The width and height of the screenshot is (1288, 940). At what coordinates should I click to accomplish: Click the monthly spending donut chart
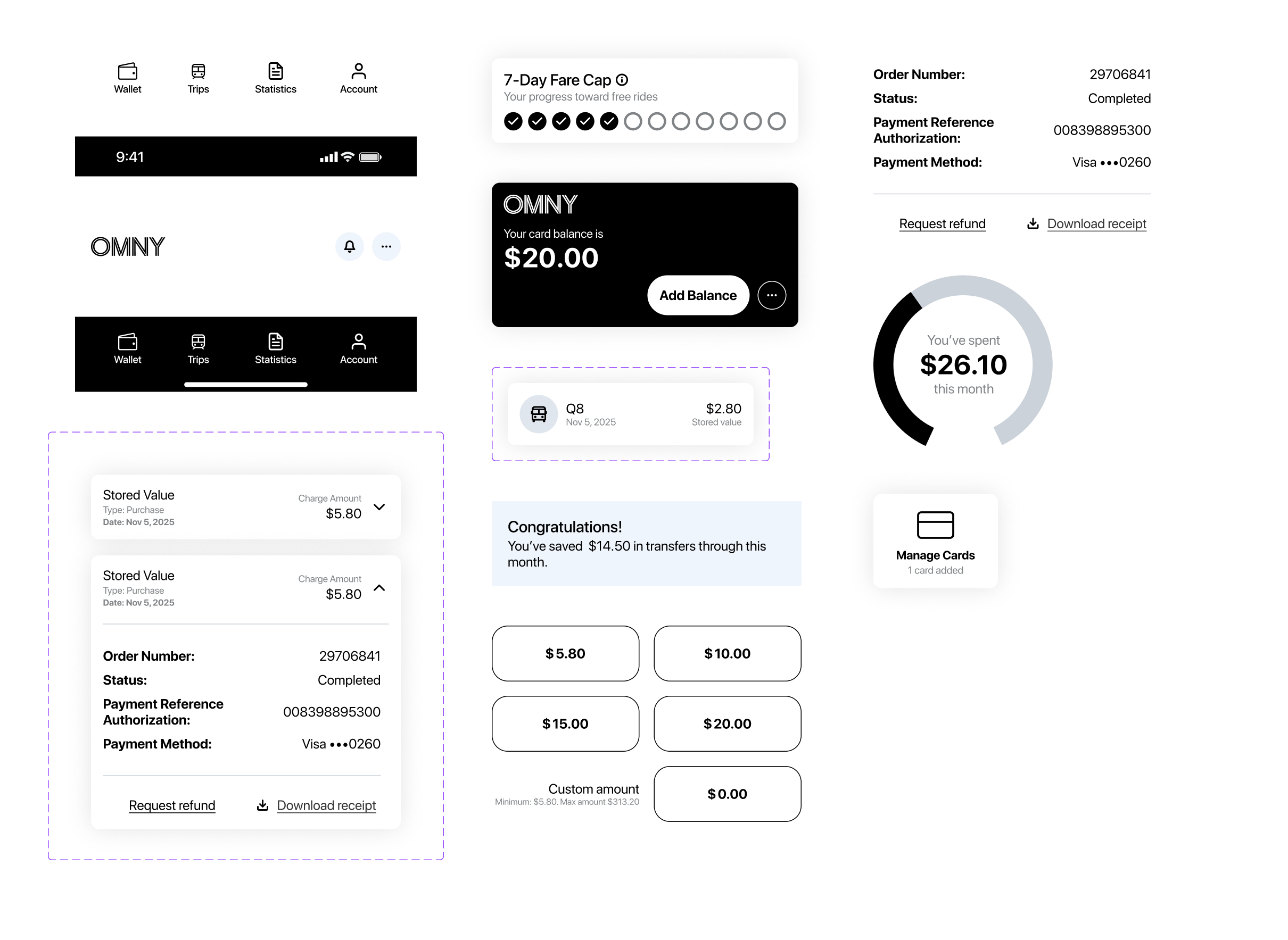point(962,364)
